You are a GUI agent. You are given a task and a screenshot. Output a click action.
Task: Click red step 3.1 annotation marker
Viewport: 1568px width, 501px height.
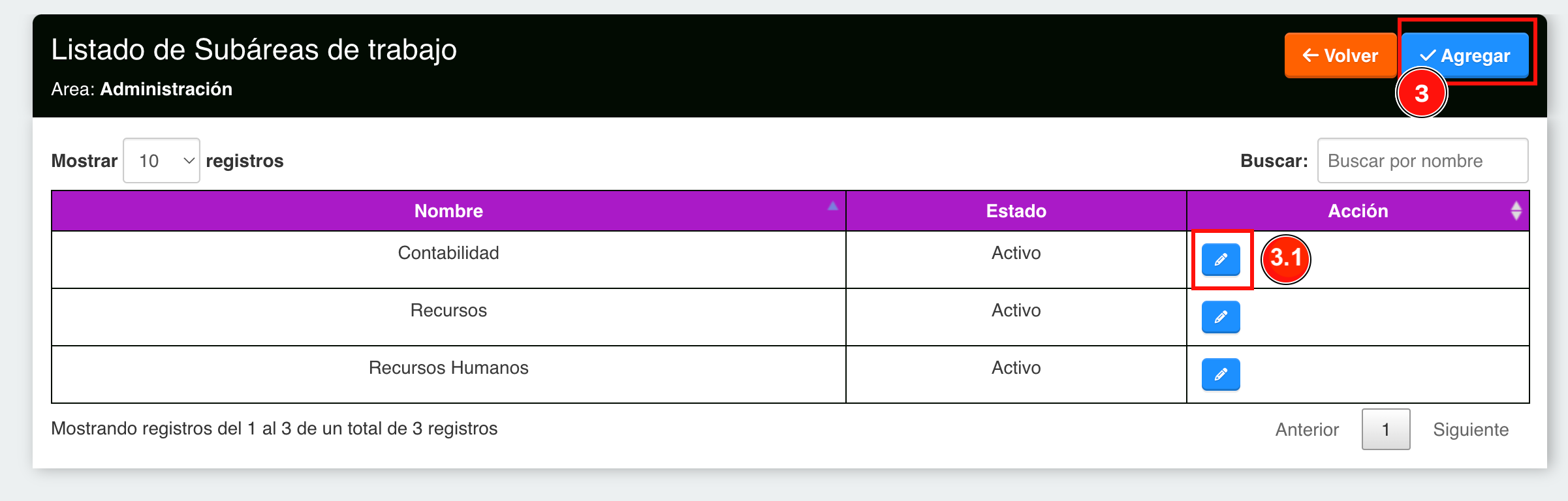(1285, 259)
